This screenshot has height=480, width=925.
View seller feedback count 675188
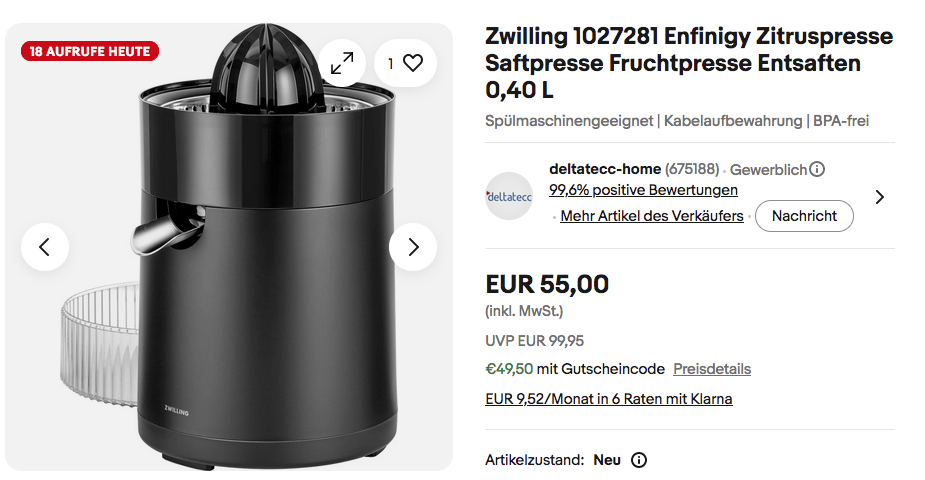(692, 169)
